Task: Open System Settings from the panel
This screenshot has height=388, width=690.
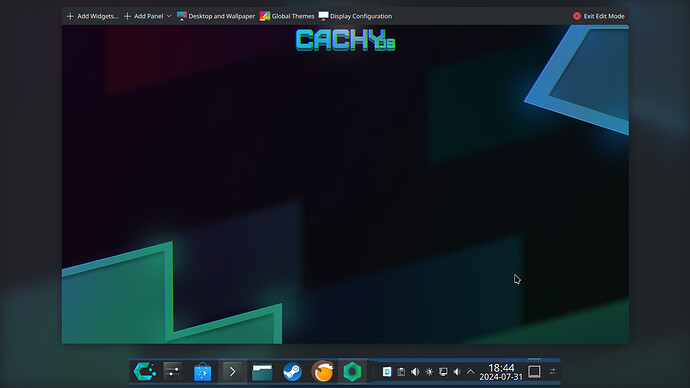Action: tap(172, 372)
